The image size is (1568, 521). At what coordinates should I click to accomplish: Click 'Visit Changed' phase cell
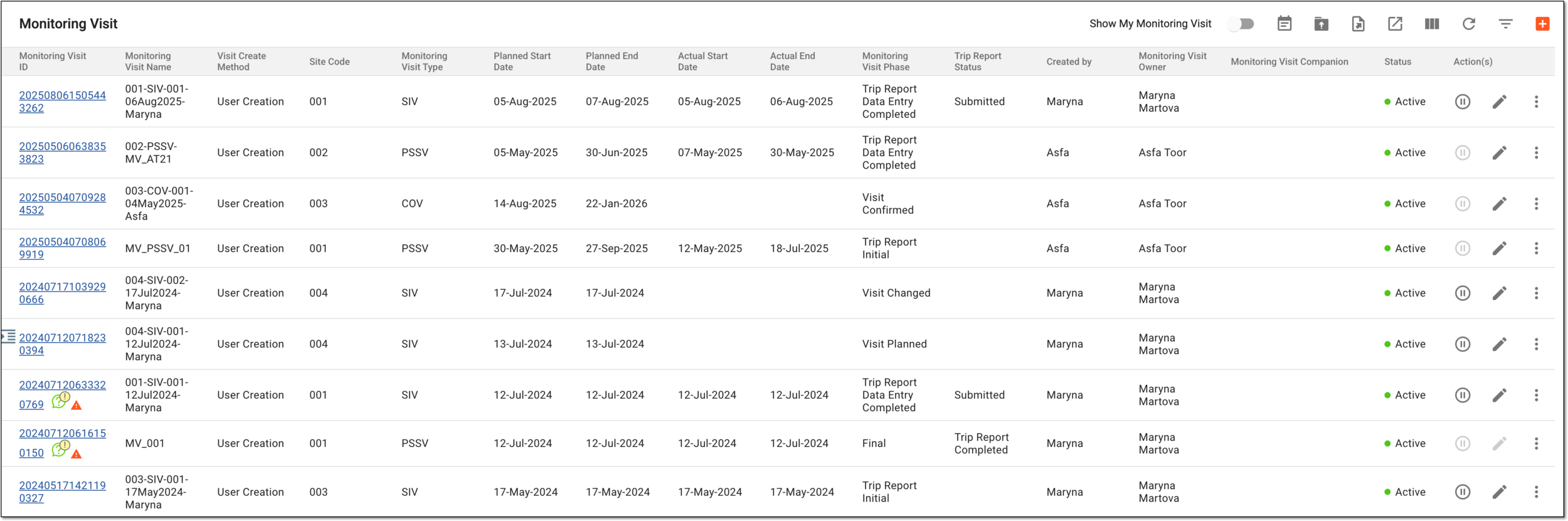pos(896,293)
